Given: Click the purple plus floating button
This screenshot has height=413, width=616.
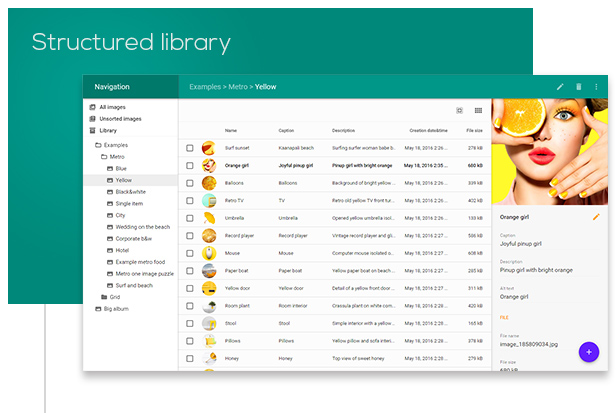Looking at the screenshot, I should click(x=588, y=352).
